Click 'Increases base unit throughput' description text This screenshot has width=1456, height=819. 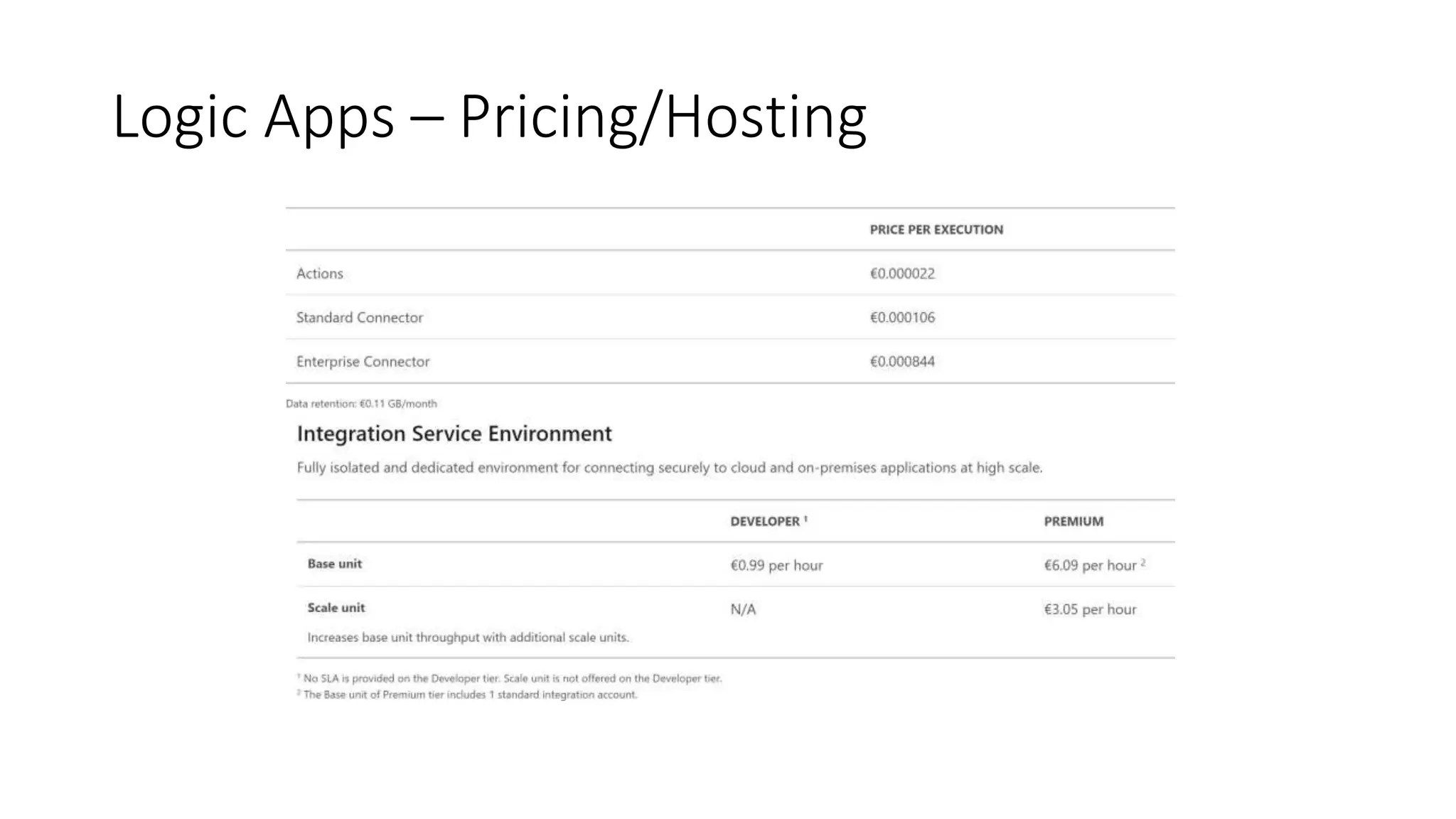coord(468,638)
